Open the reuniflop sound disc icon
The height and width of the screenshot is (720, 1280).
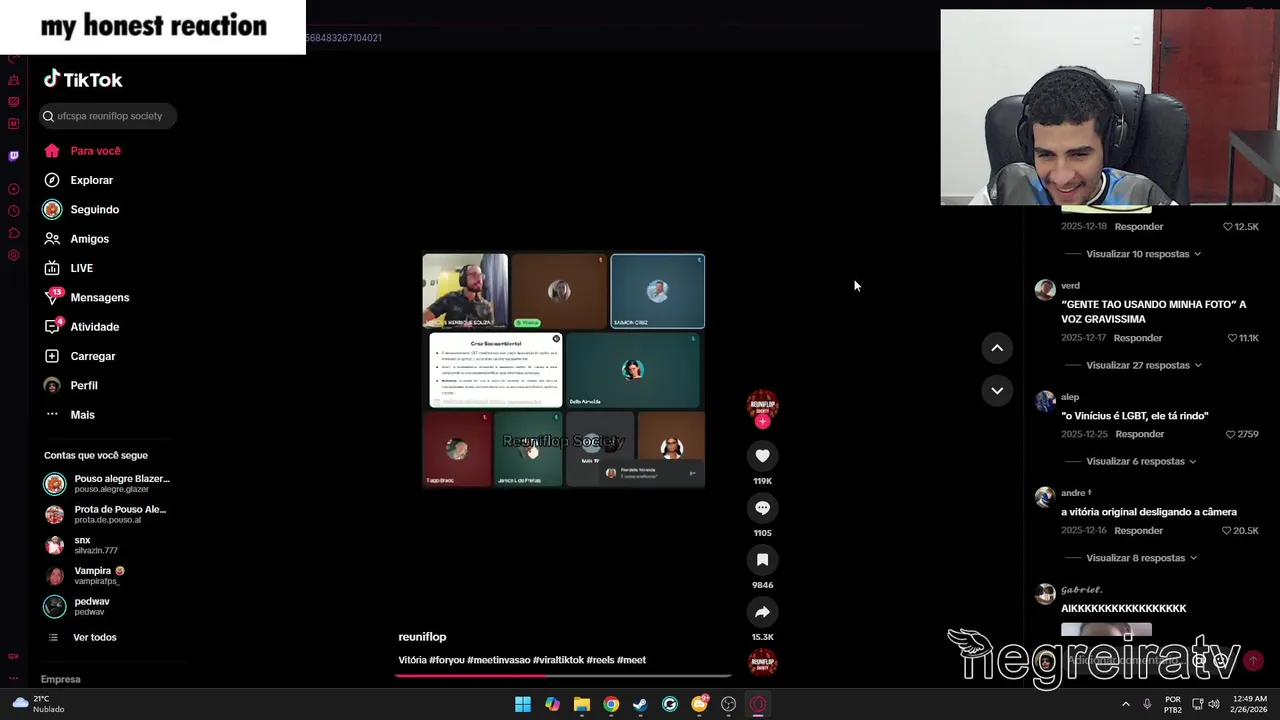[762, 662]
